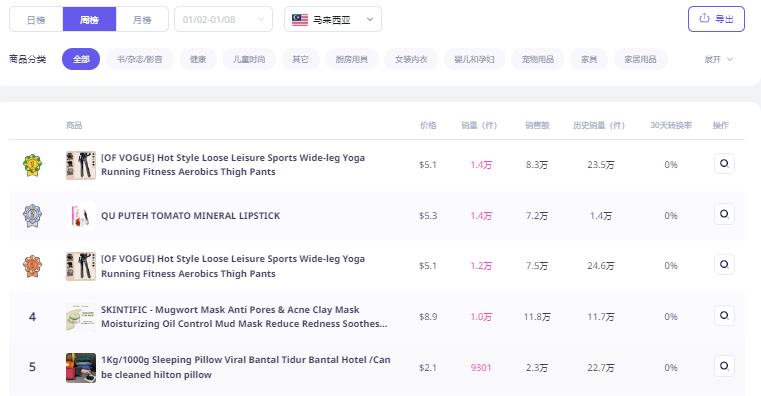Filter by 婴儿和孕妇 category
761x396 pixels.
pyautogui.click(x=475, y=59)
